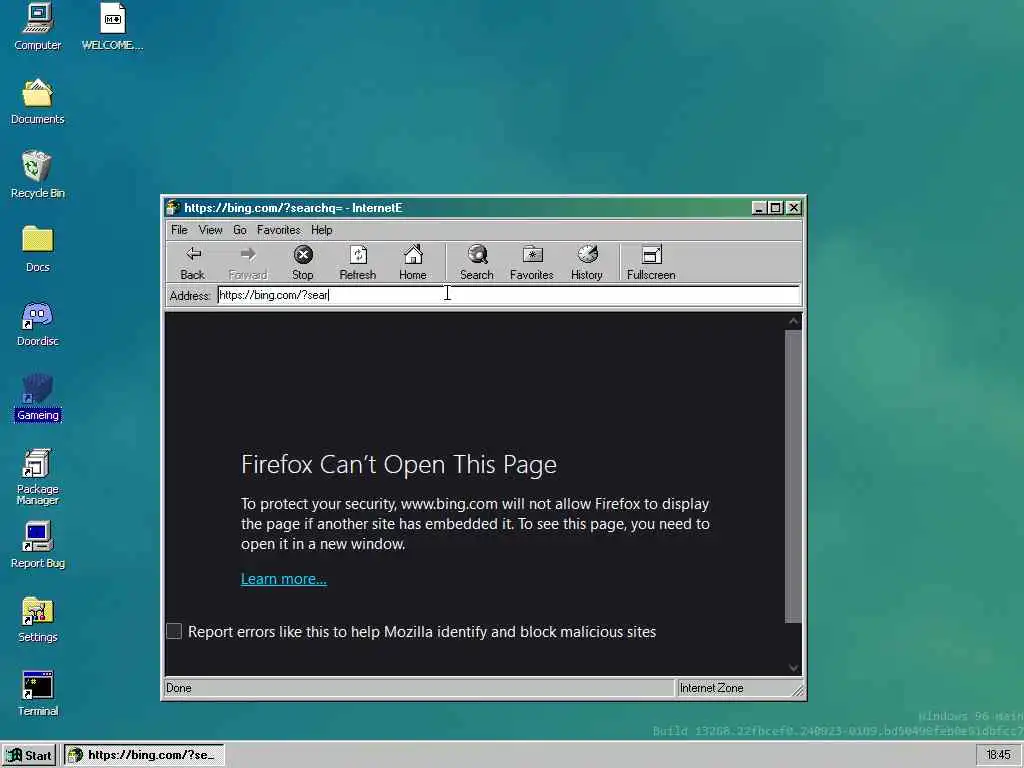Refresh the current page
This screenshot has height=768, width=1024.
point(358,263)
